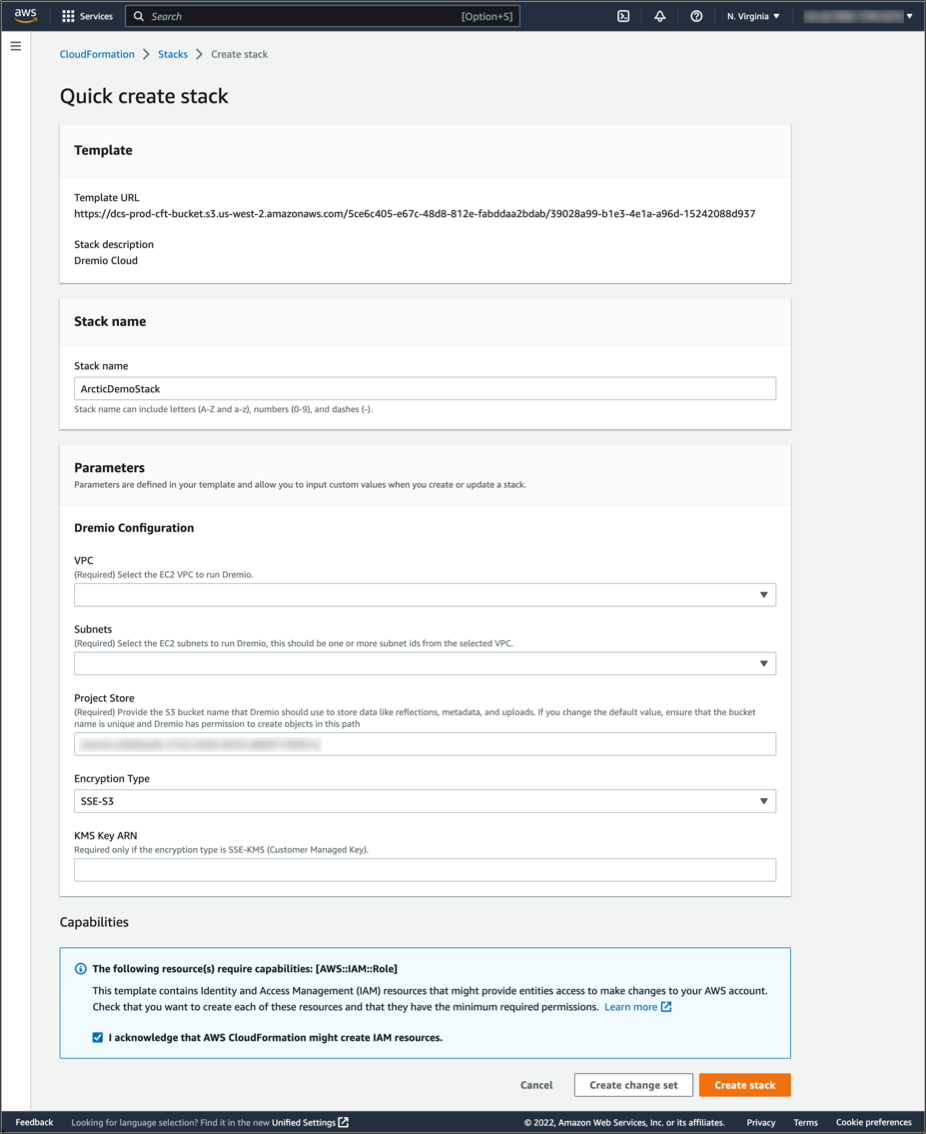Click the search magnifier icon in the search bar
The width and height of the screenshot is (926, 1134).
tap(137, 16)
